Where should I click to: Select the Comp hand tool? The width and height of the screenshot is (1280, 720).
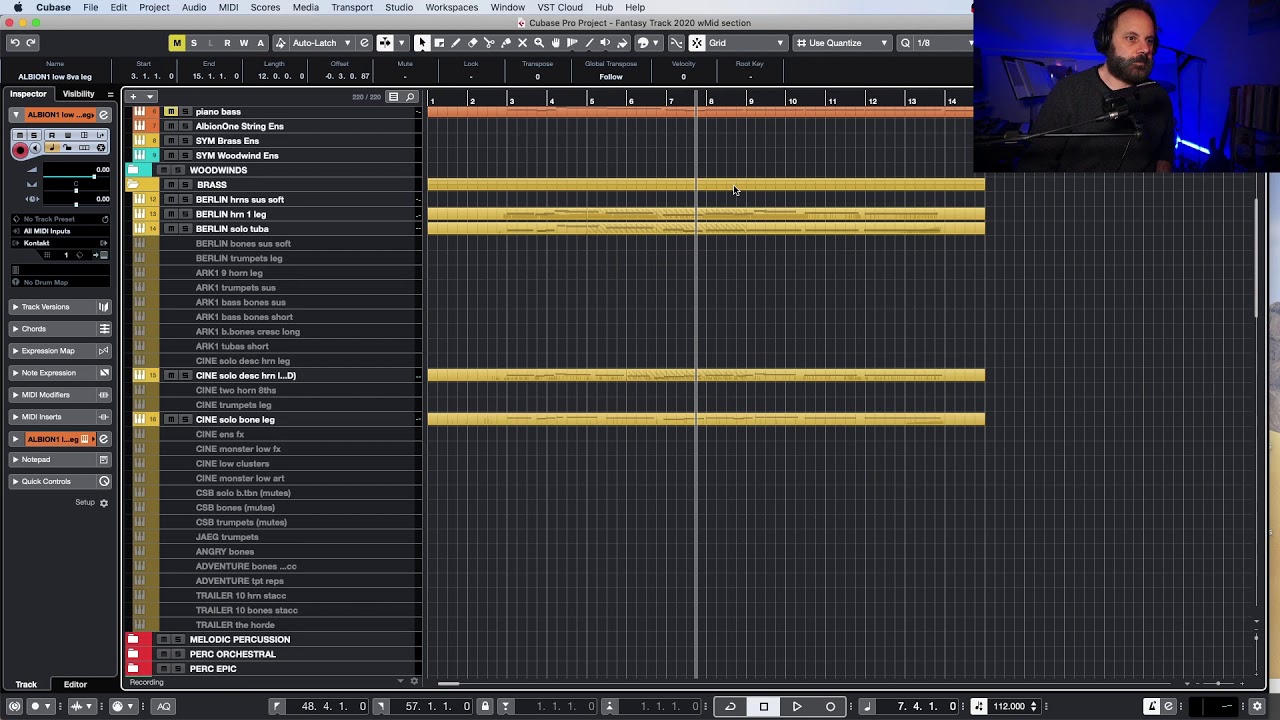(555, 42)
